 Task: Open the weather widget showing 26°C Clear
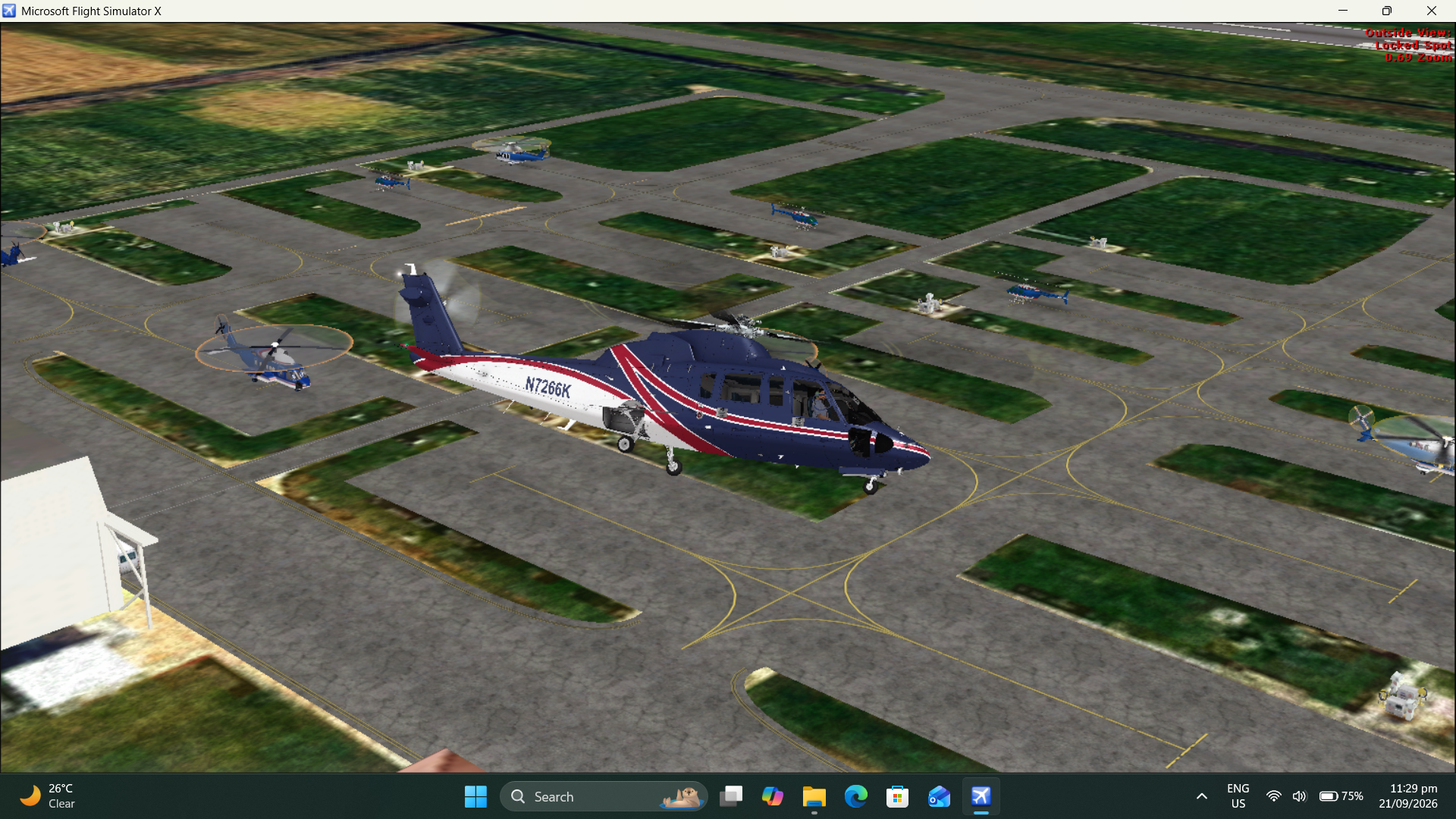(x=48, y=796)
